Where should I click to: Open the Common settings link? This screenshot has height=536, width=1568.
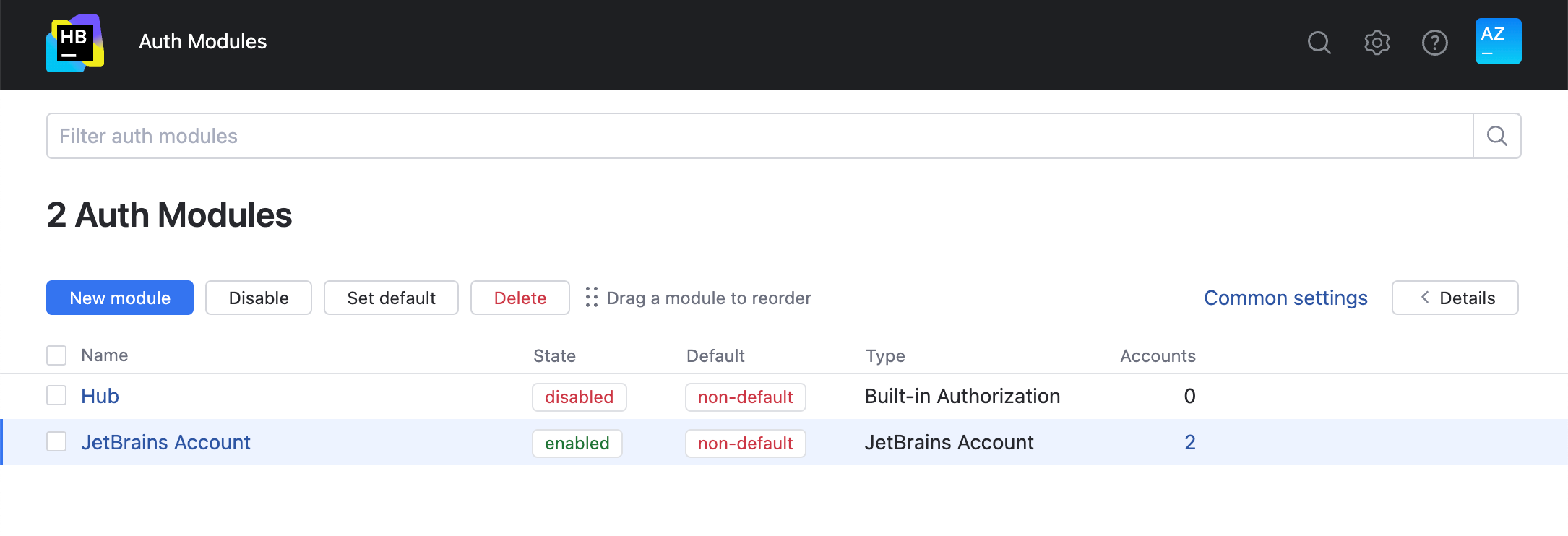1285,298
